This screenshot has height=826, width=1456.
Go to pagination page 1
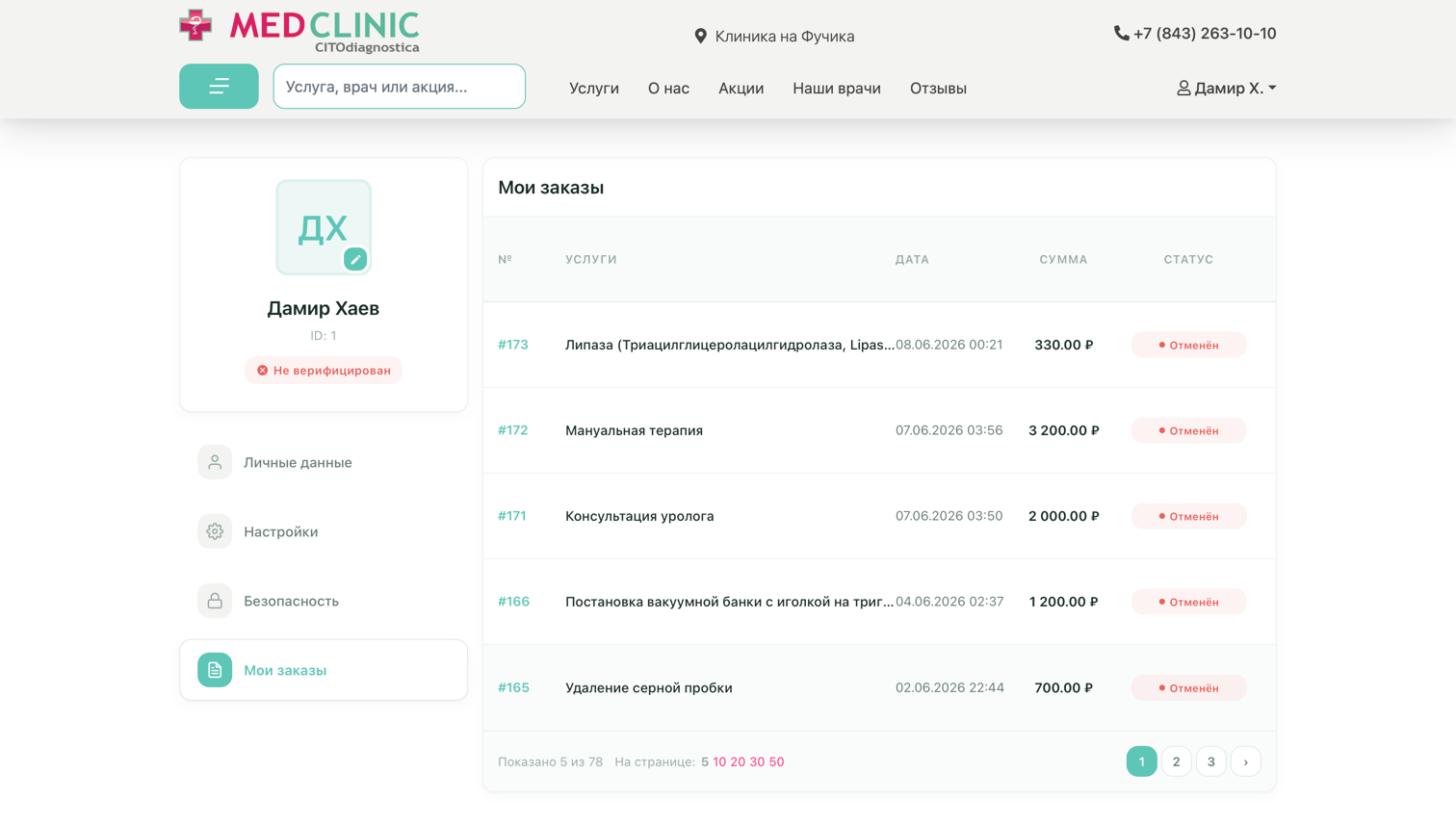click(x=1142, y=761)
